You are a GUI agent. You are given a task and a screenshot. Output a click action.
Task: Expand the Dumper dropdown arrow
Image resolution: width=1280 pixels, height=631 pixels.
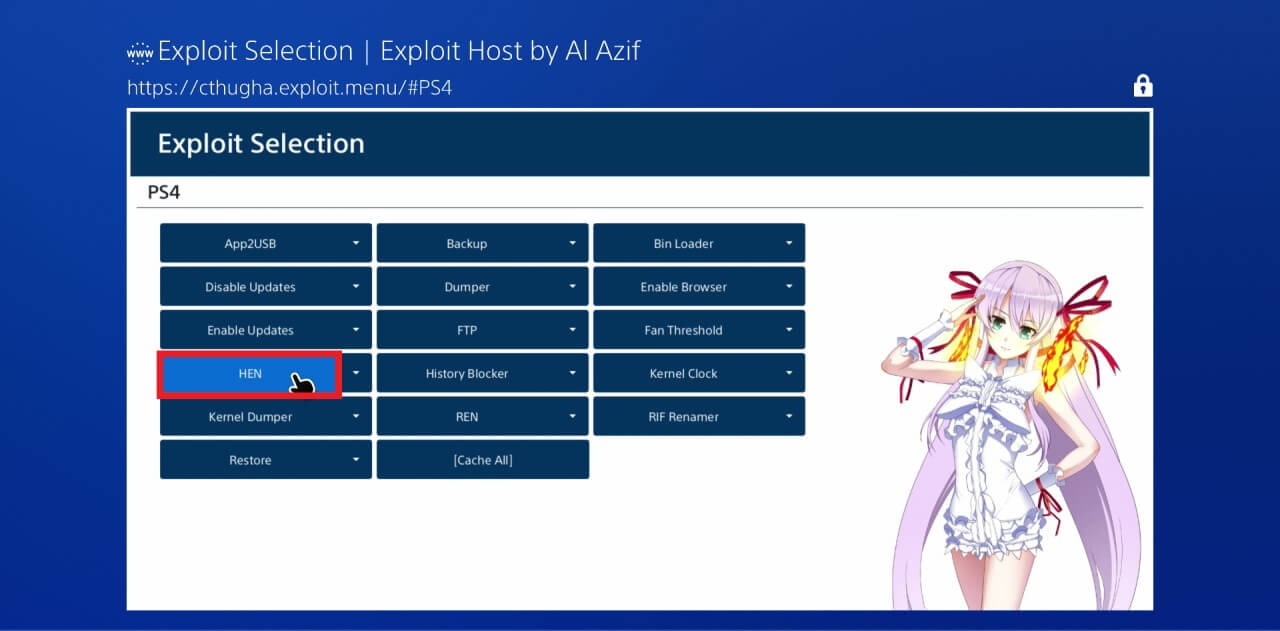(x=572, y=287)
